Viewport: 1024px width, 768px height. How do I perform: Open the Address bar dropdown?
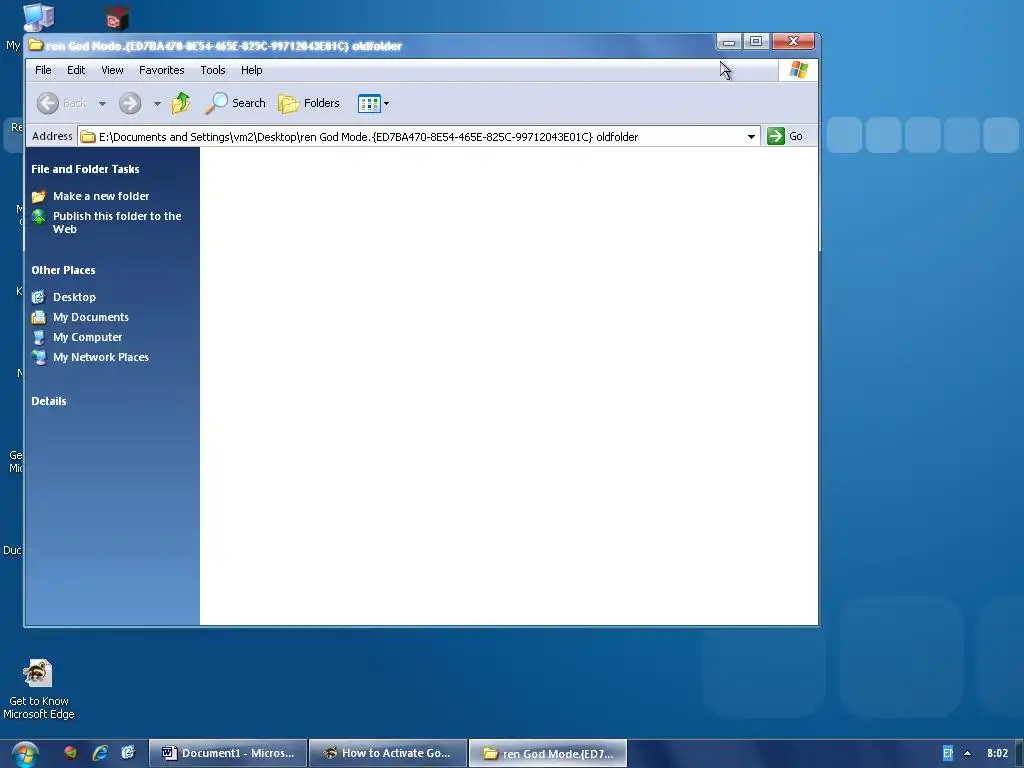[751, 136]
